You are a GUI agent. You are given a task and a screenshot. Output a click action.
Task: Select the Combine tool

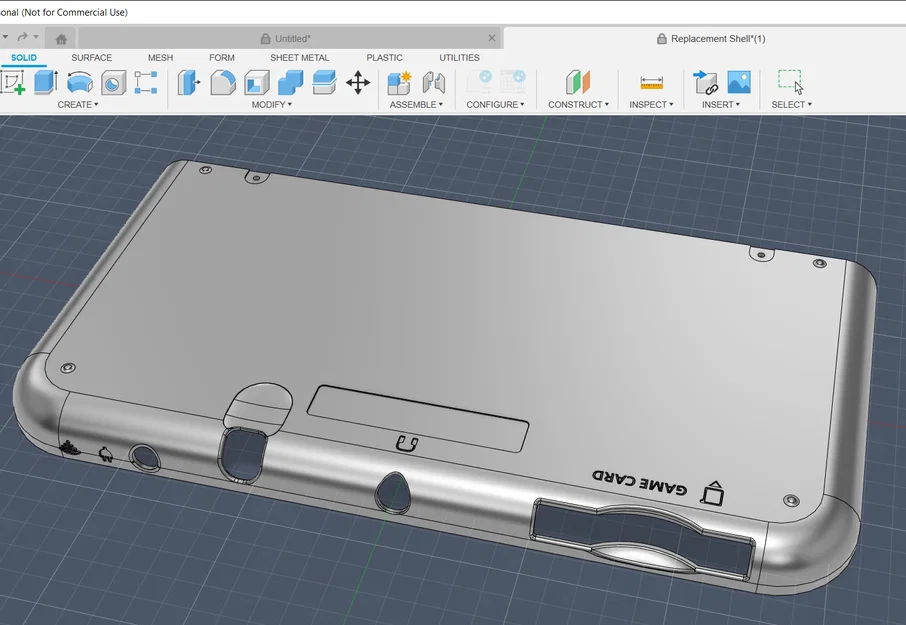pos(290,83)
